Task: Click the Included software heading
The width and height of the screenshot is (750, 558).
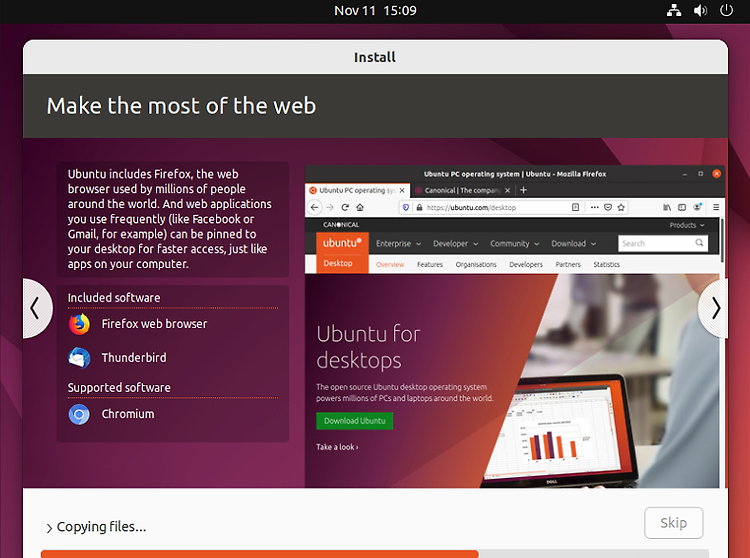Action: [x=114, y=297]
